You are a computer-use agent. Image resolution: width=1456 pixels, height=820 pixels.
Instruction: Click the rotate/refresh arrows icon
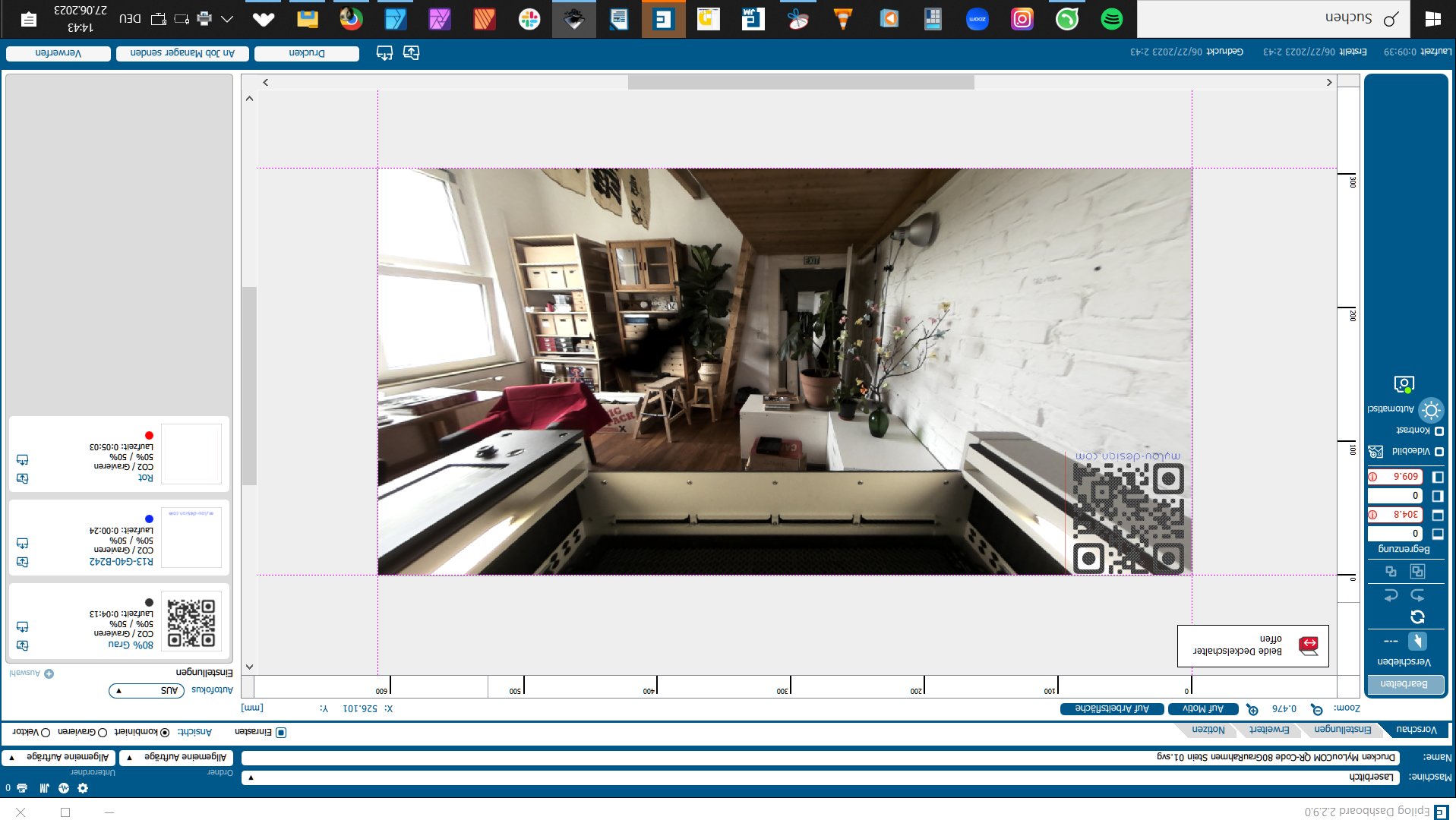tap(1417, 617)
